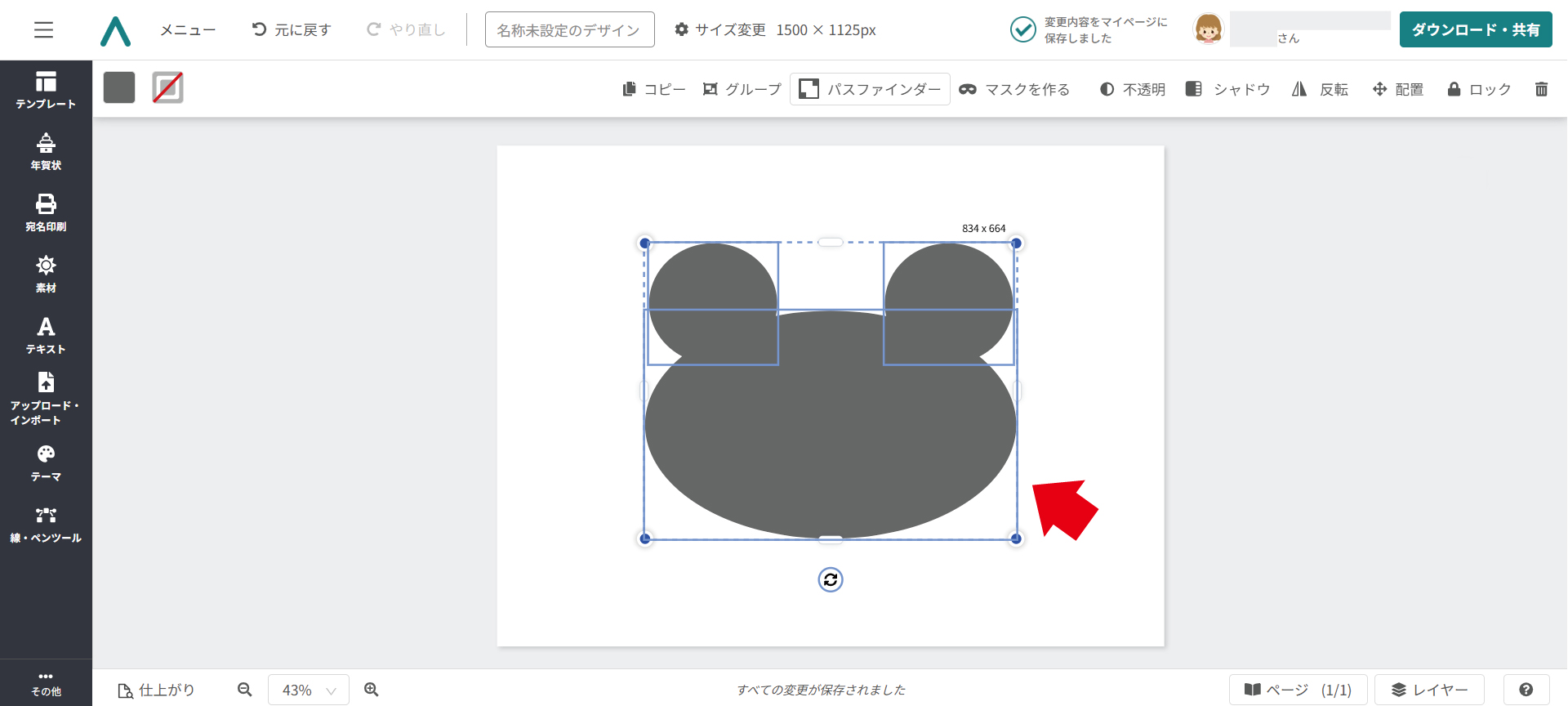Open the テンプレート sidebar panel
The image size is (1568, 706).
[46, 90]
